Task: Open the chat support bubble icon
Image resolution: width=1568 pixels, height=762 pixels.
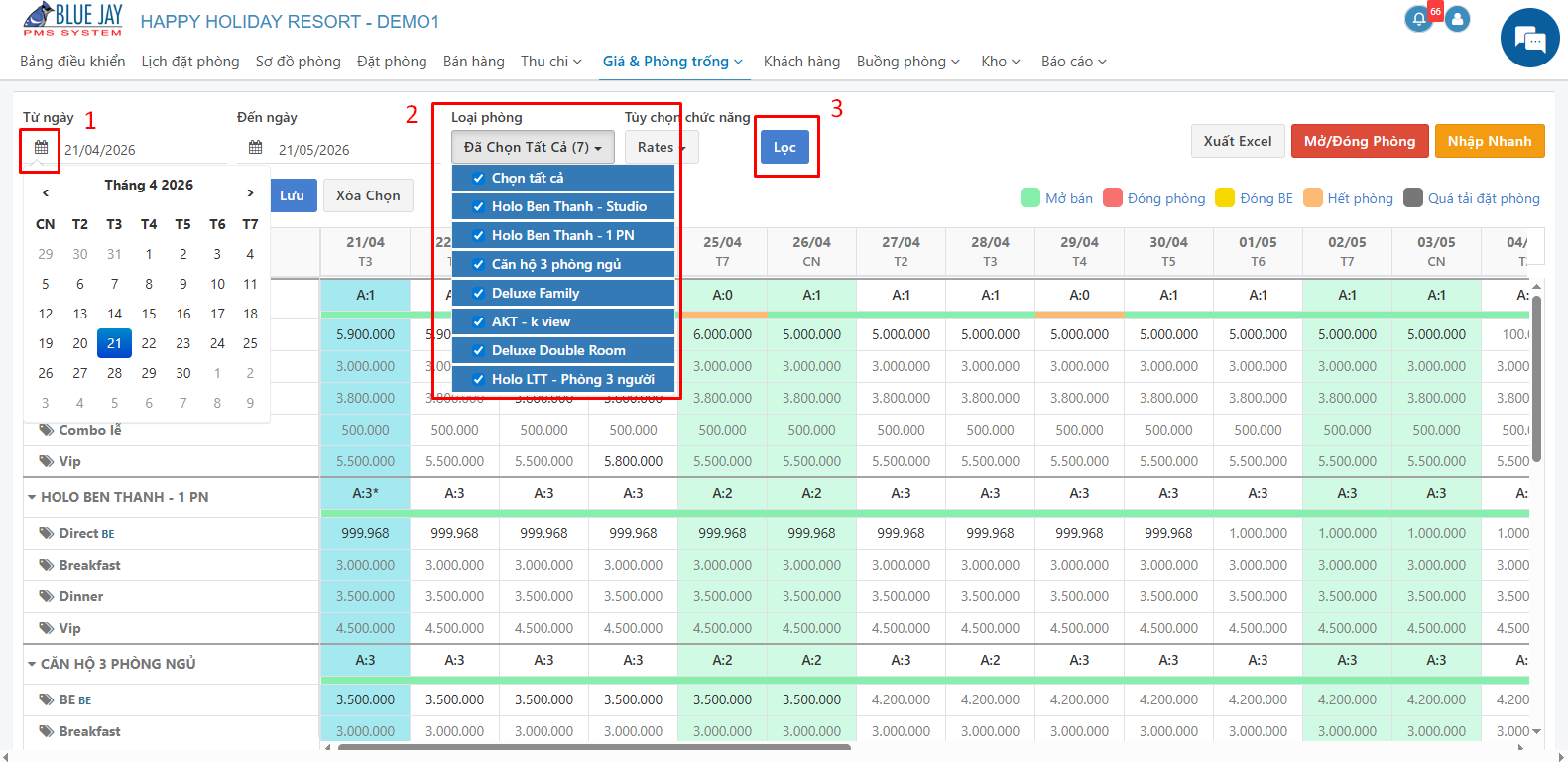Action: point(1529,38)
